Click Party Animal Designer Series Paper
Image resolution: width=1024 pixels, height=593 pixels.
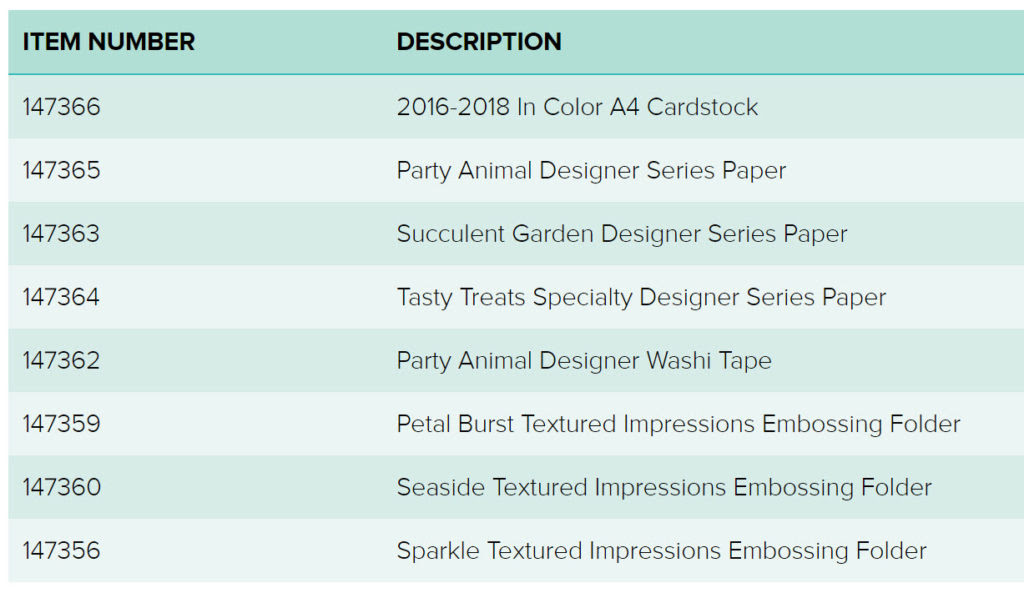click(x=591, y=170)
